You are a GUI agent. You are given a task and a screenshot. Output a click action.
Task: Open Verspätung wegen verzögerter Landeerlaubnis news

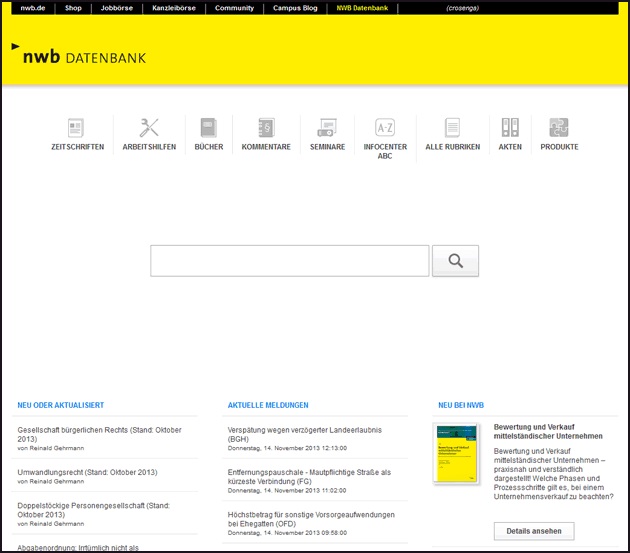click(301, 430)
